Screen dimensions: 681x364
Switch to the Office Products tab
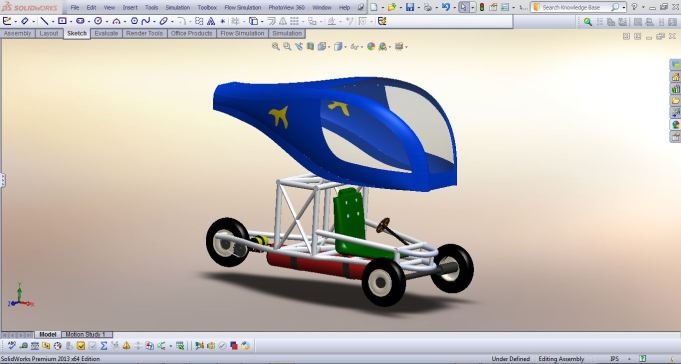pyautogui.click(x=192, y=33)
